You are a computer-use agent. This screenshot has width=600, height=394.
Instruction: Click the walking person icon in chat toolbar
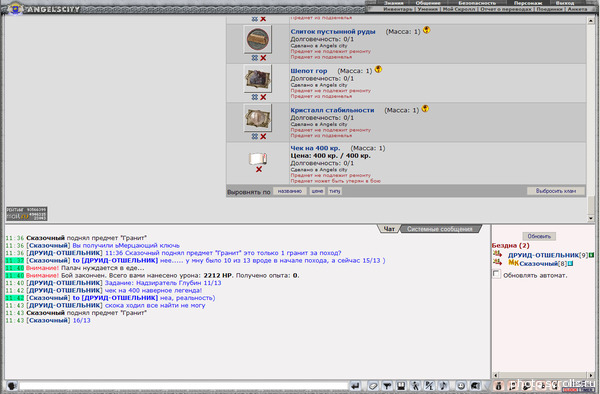click(415, 386)
